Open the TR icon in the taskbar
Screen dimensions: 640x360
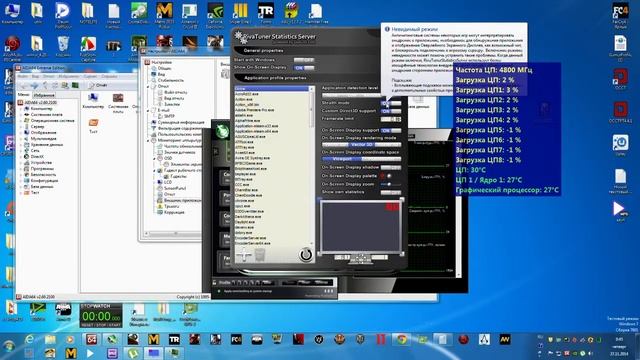pyautogui.click(x=174, y=339)
